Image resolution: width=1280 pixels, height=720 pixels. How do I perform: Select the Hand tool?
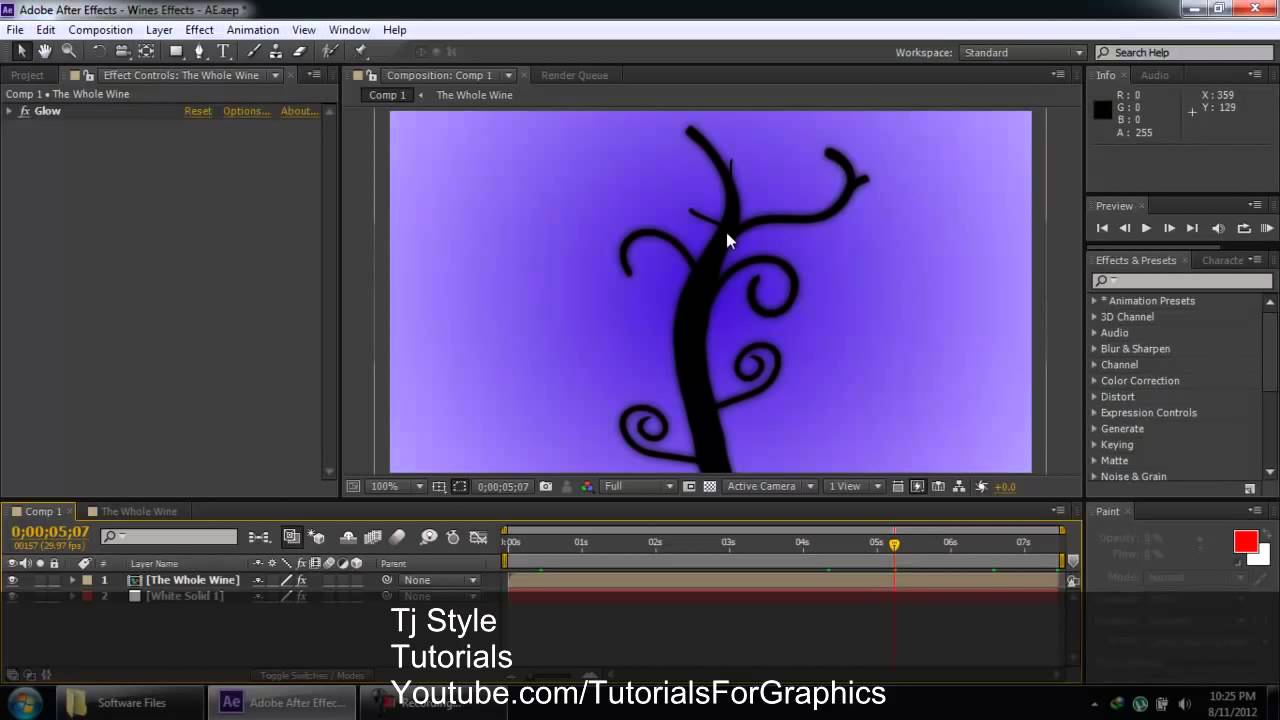point(45,51)
